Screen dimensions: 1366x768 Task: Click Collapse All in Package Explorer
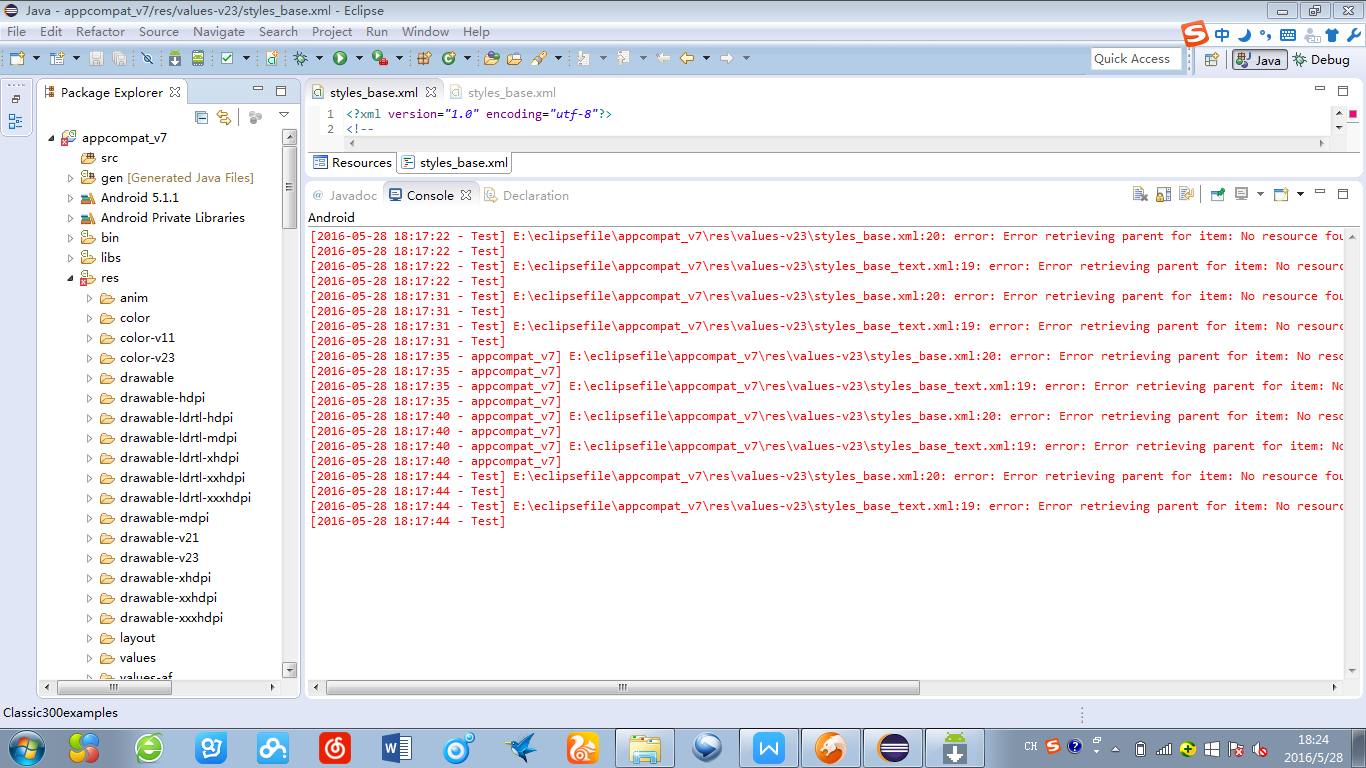pos(201,117)
